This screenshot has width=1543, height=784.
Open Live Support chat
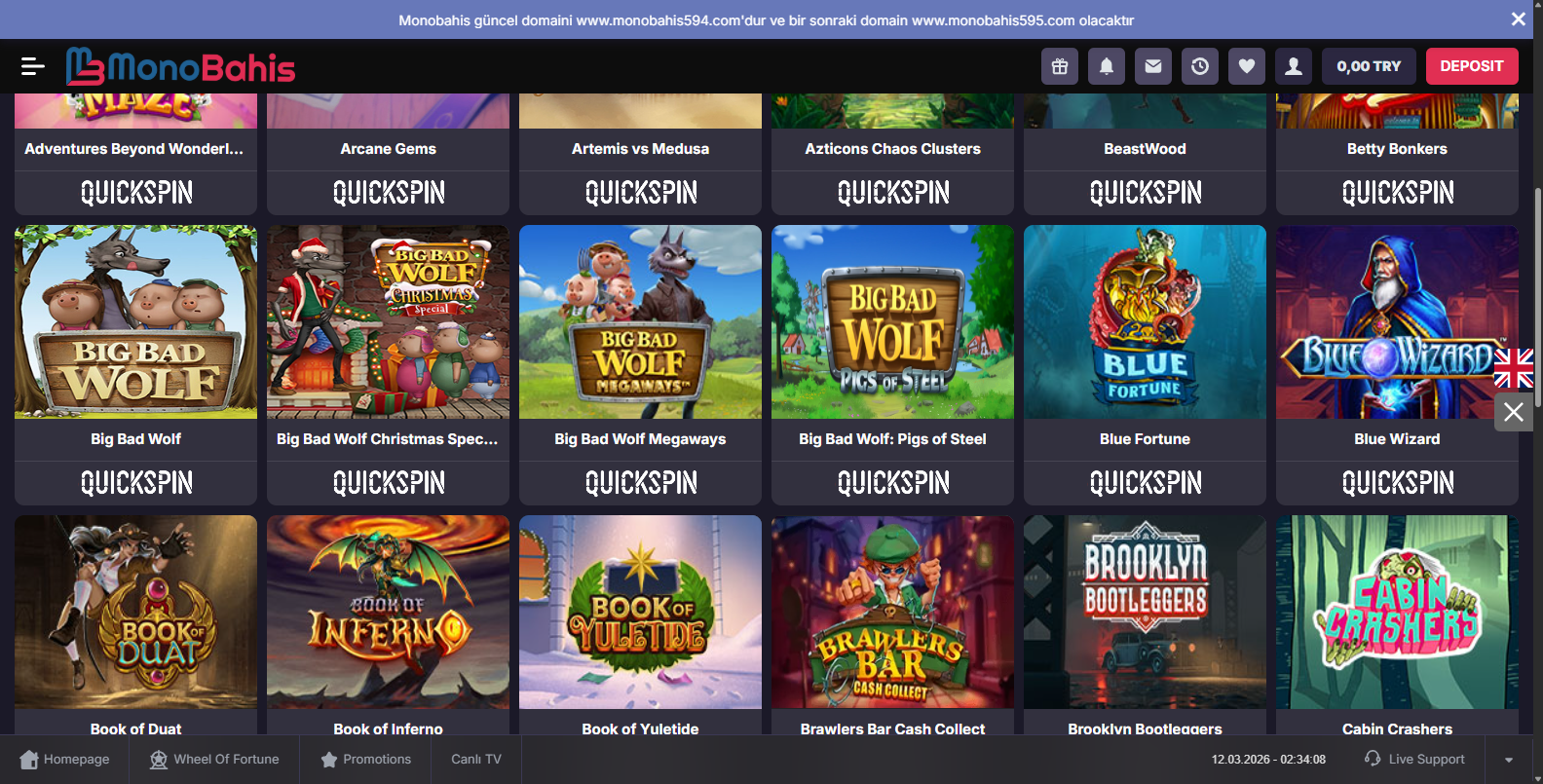1414,760
